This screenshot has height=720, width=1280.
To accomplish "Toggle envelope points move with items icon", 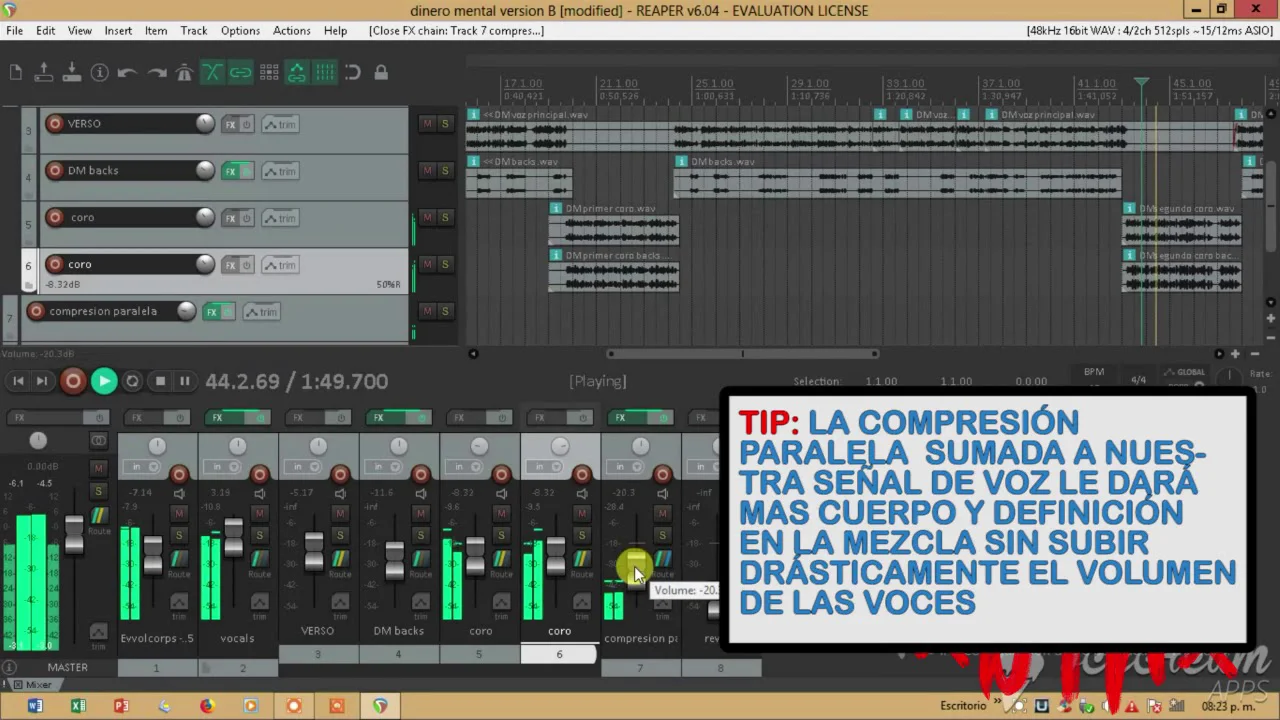I will [x=297, y=72].
